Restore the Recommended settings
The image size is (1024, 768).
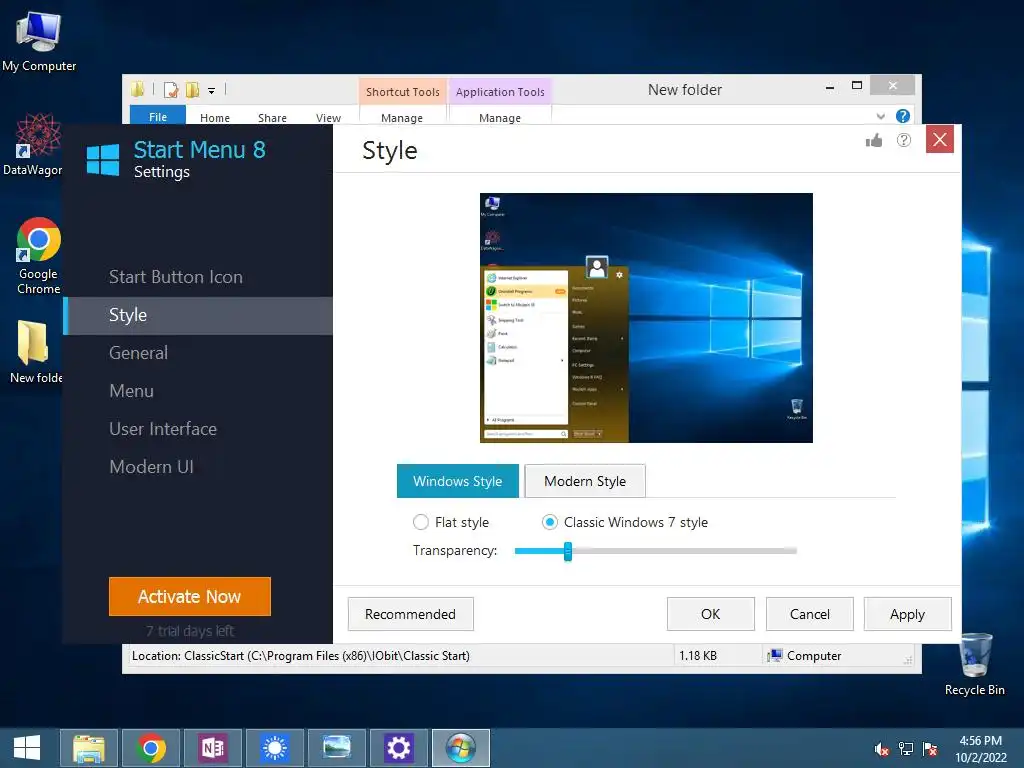pos(410,615)
